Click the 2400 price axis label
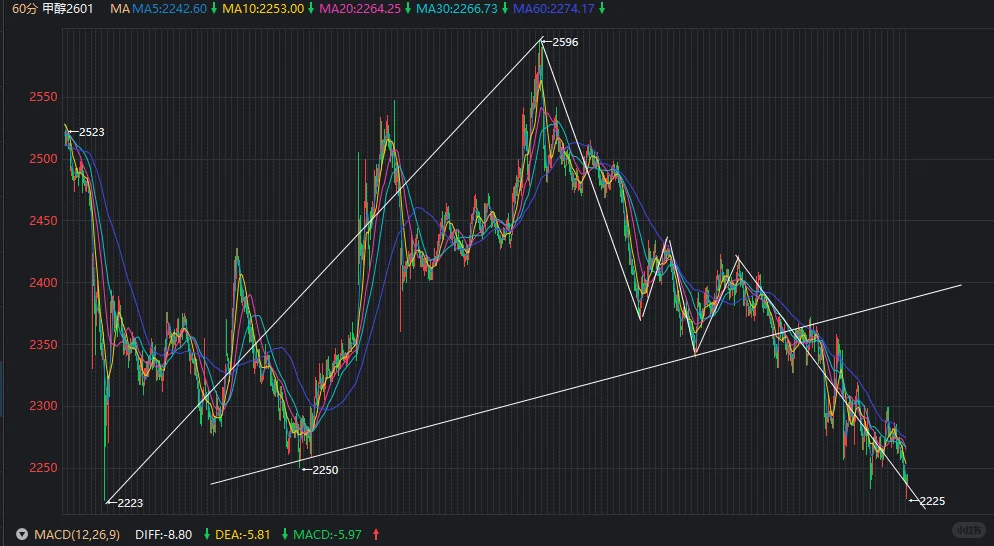 [43, 282]
